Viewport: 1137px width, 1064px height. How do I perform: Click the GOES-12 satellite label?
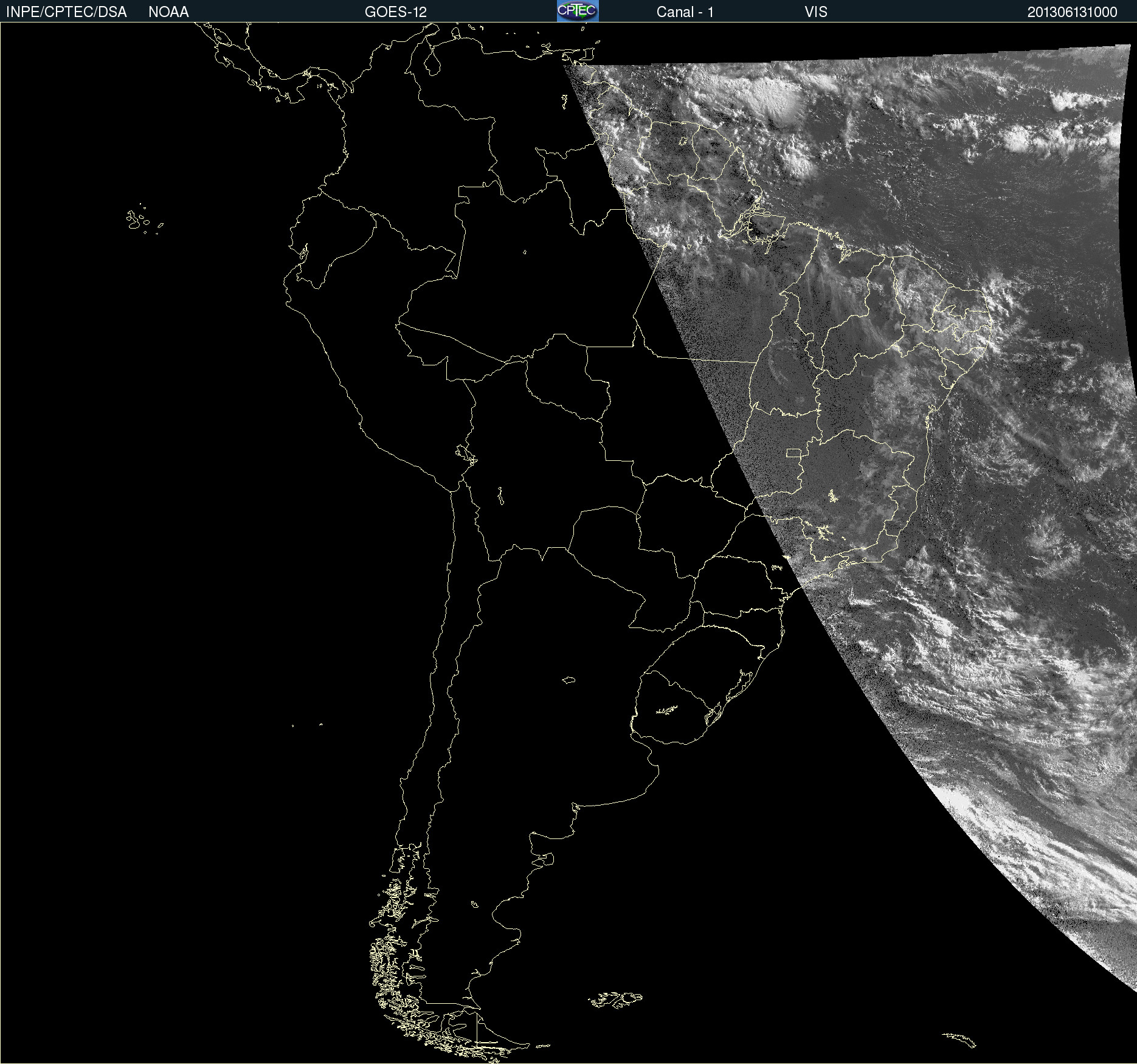(396, 12)
